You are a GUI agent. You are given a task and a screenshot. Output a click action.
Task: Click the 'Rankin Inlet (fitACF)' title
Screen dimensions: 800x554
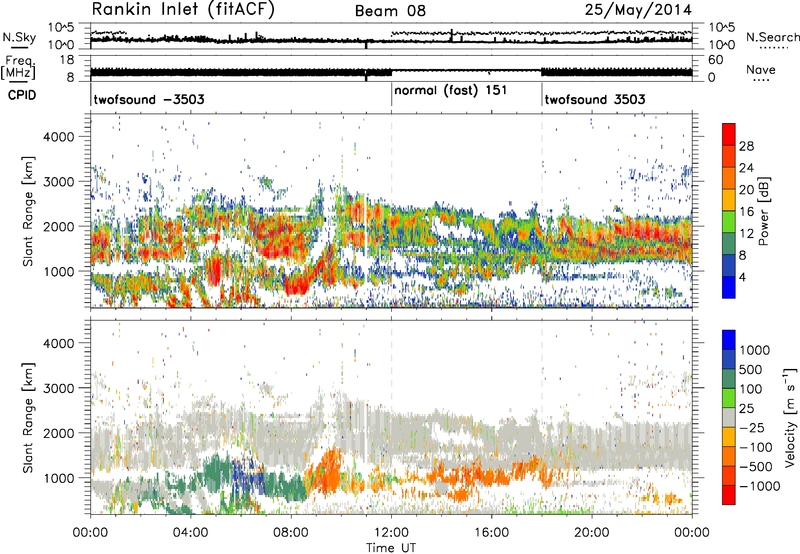coord(183,10)
